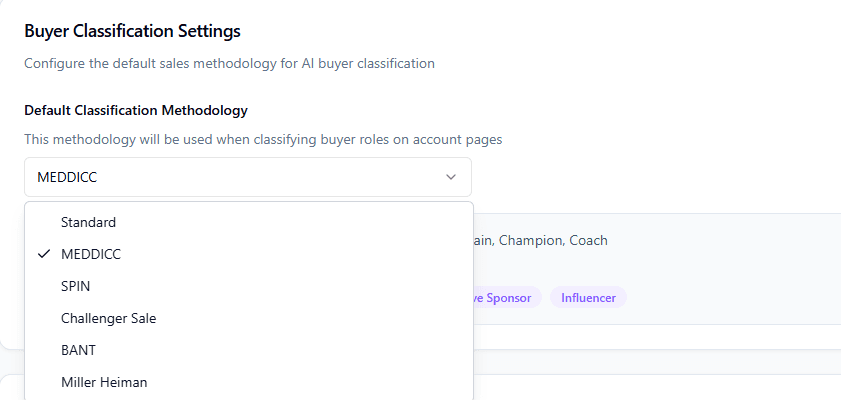Open the Default Classification Methodology combo box
This screenshot has height=400, width=841.
[x=247, y=177]
